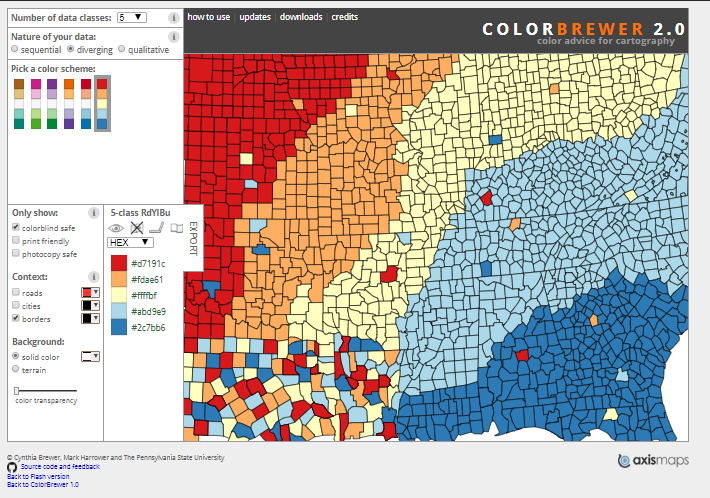Image resolution: width=710 pixels, height=498 pixels.
Task: Open the HEX color format dropdown
Action: point(130,242)
